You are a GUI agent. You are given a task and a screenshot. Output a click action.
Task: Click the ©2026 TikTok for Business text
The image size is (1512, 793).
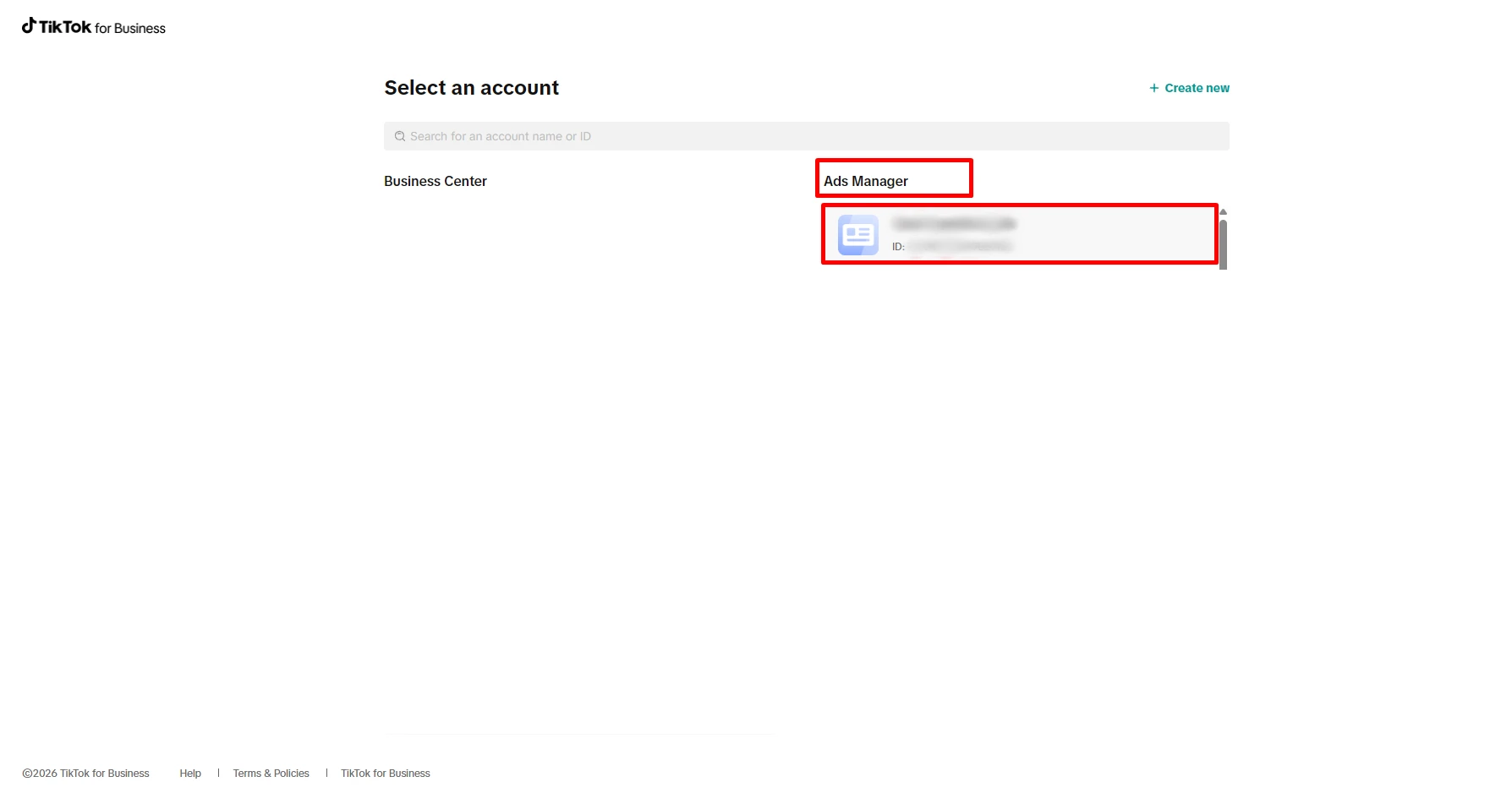(x=85, y=774)
